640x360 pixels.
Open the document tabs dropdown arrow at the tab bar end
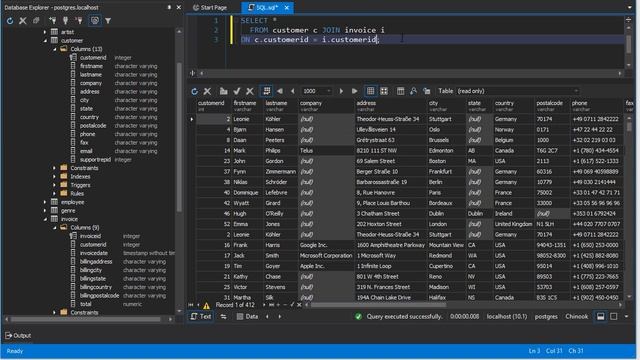coord(629,7)
